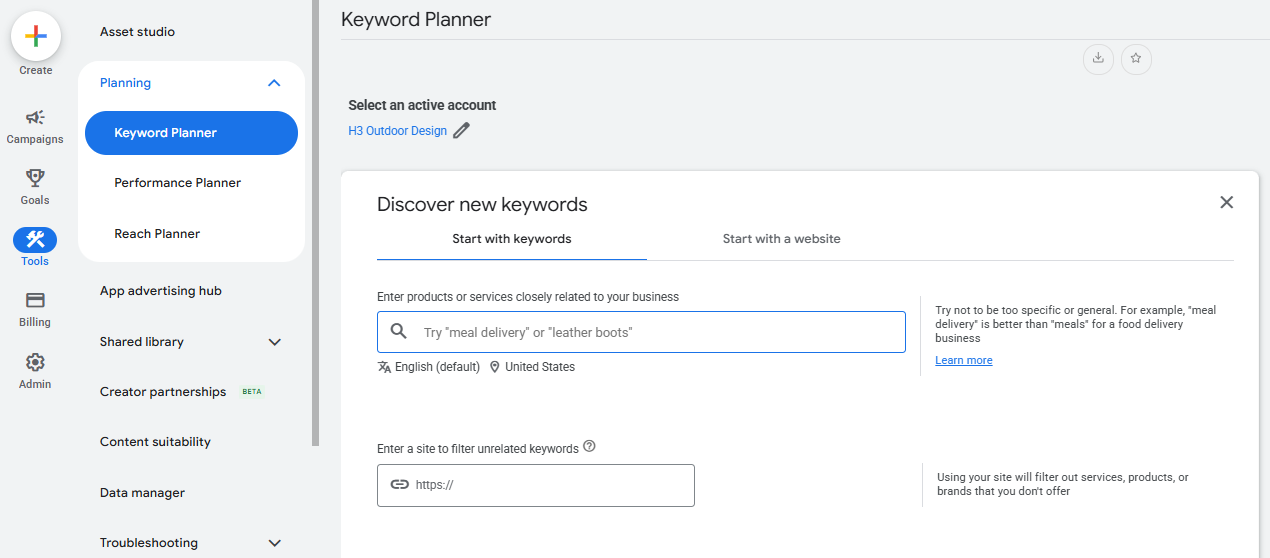Edit account with pencil icon
The image size is (1270, 558).
click(x=461, y=131)
